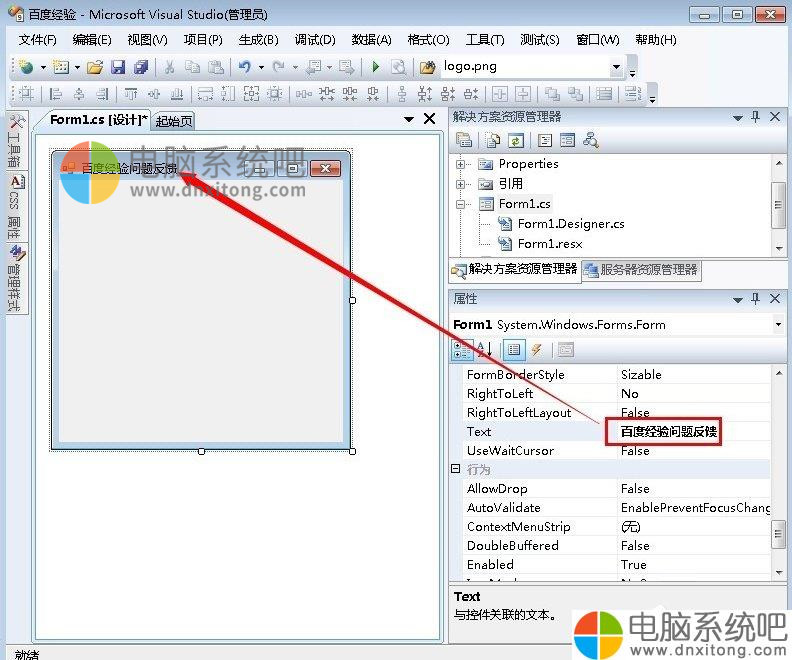Collapse the Form1.cs tree node

(460, 205)
